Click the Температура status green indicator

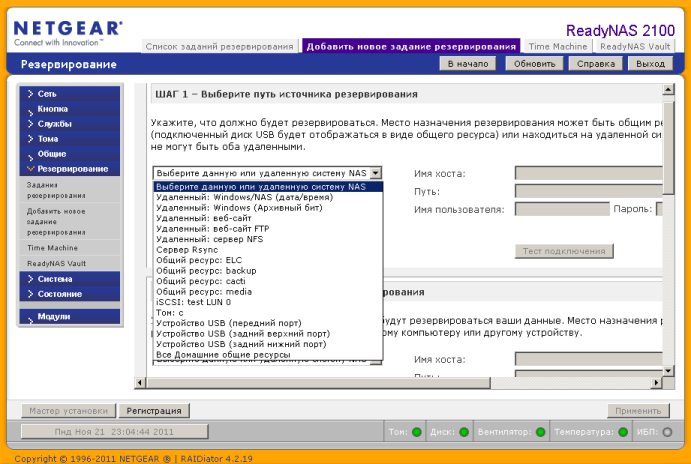(x=623, y=432)
